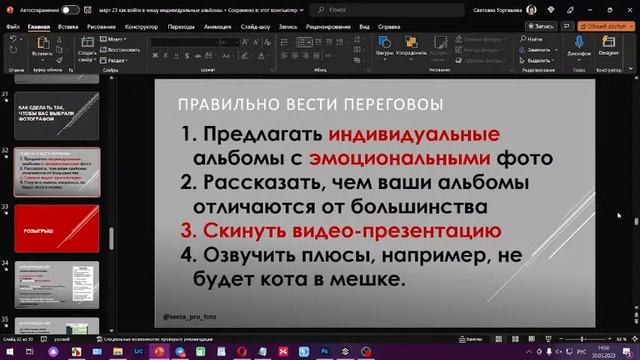
Task: Open the File (Файл) menu
Action: click(13, 27)
